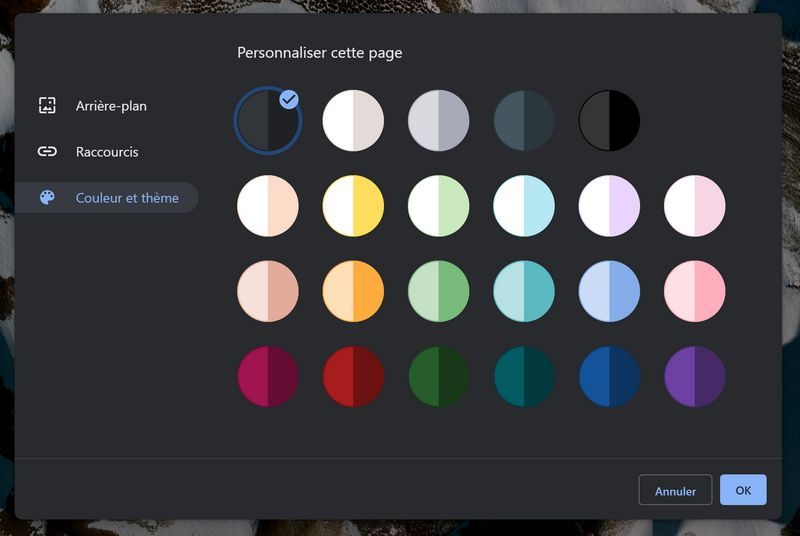Screen dimensions: 800x536
Task: Click the palette icon for Couleur et thème
Action: 47,198
